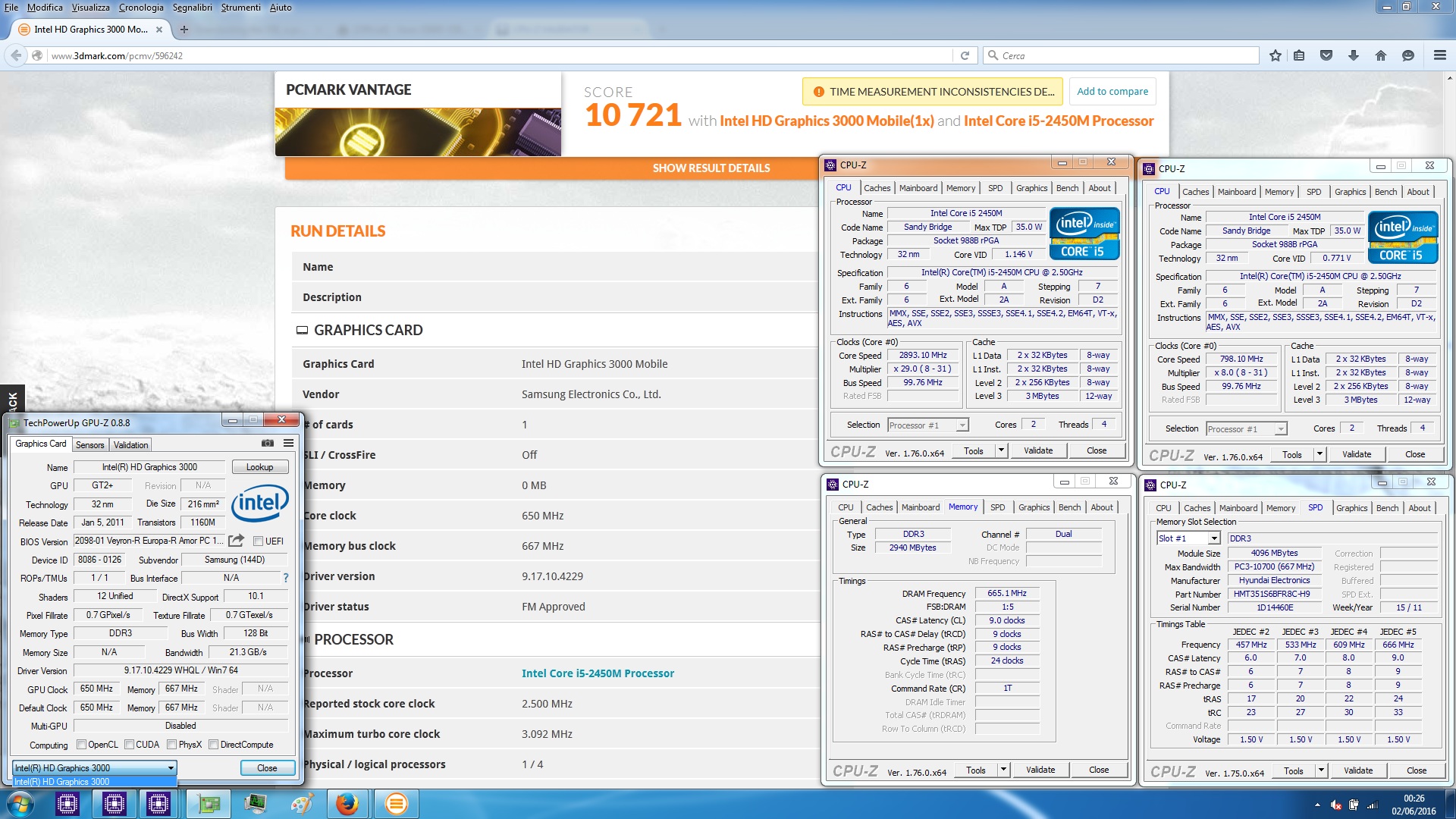Open the Cronologia menu

tap(141, 8)
